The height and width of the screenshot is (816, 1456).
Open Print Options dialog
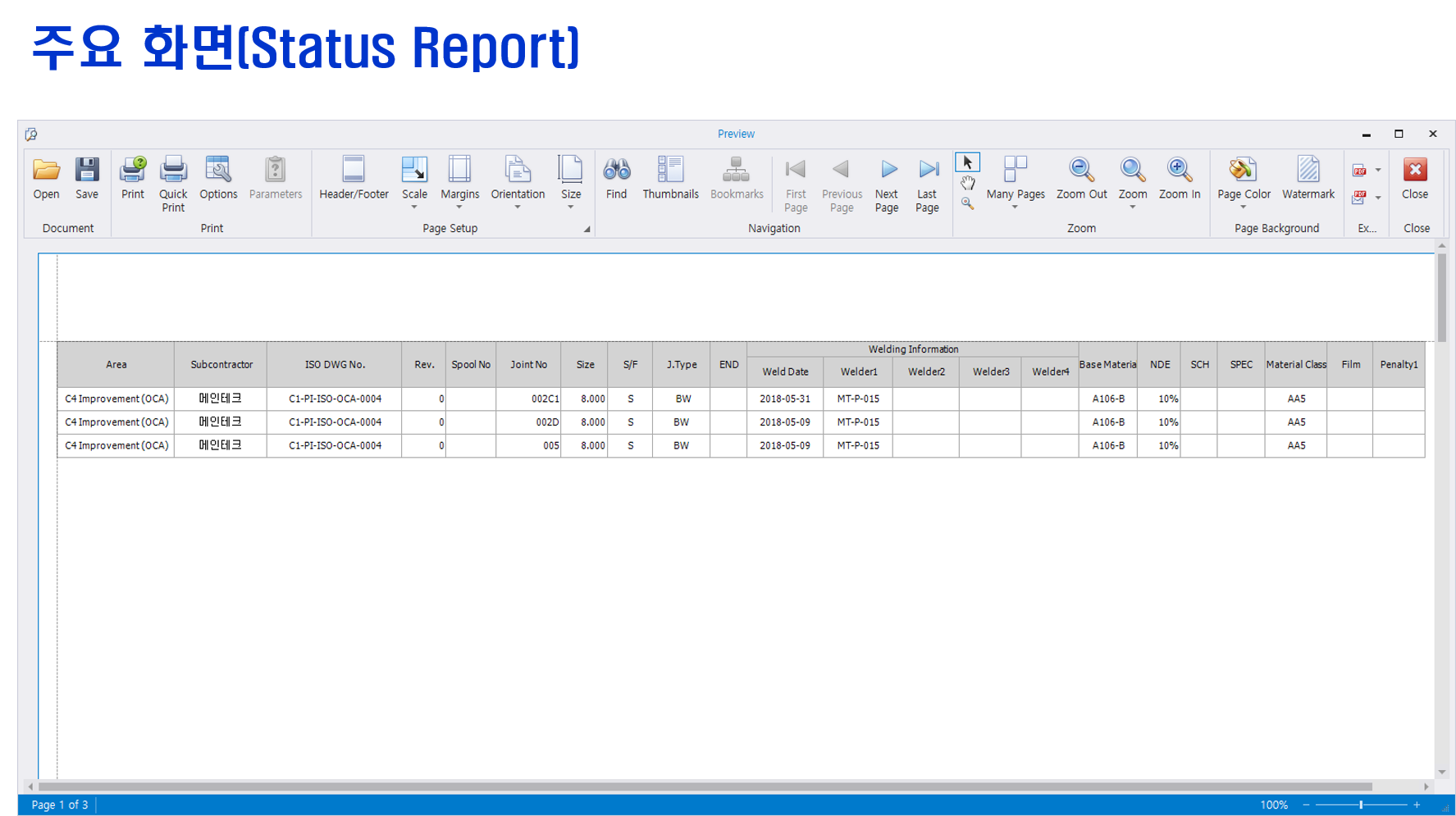[x=218, y=178]
